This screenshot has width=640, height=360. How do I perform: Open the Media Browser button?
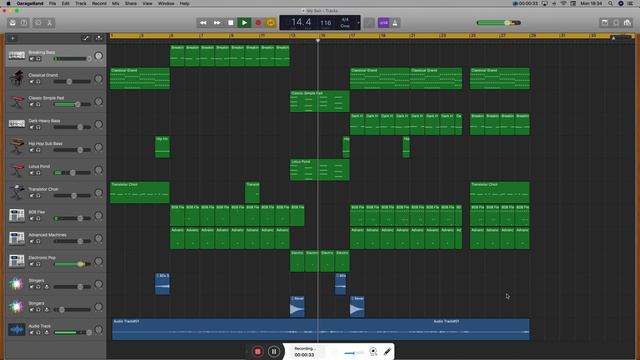(627, 23)
